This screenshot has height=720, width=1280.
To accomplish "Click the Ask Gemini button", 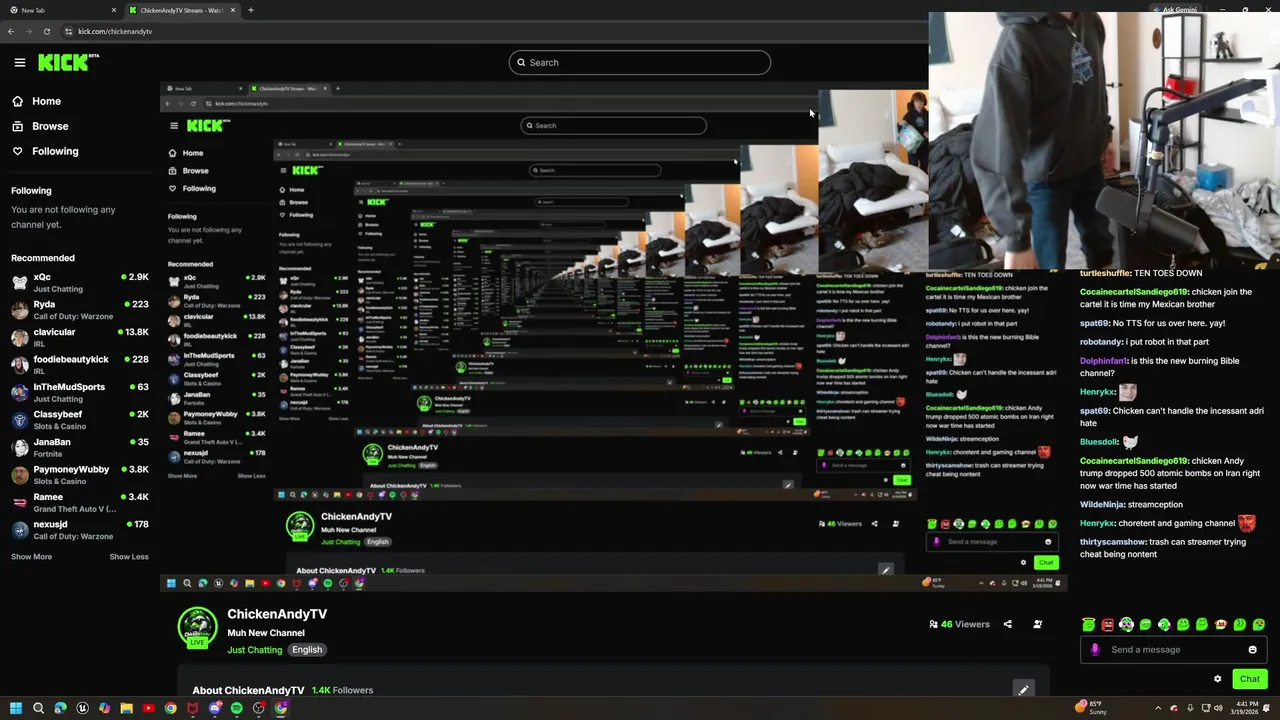I will pos(1173,9).
